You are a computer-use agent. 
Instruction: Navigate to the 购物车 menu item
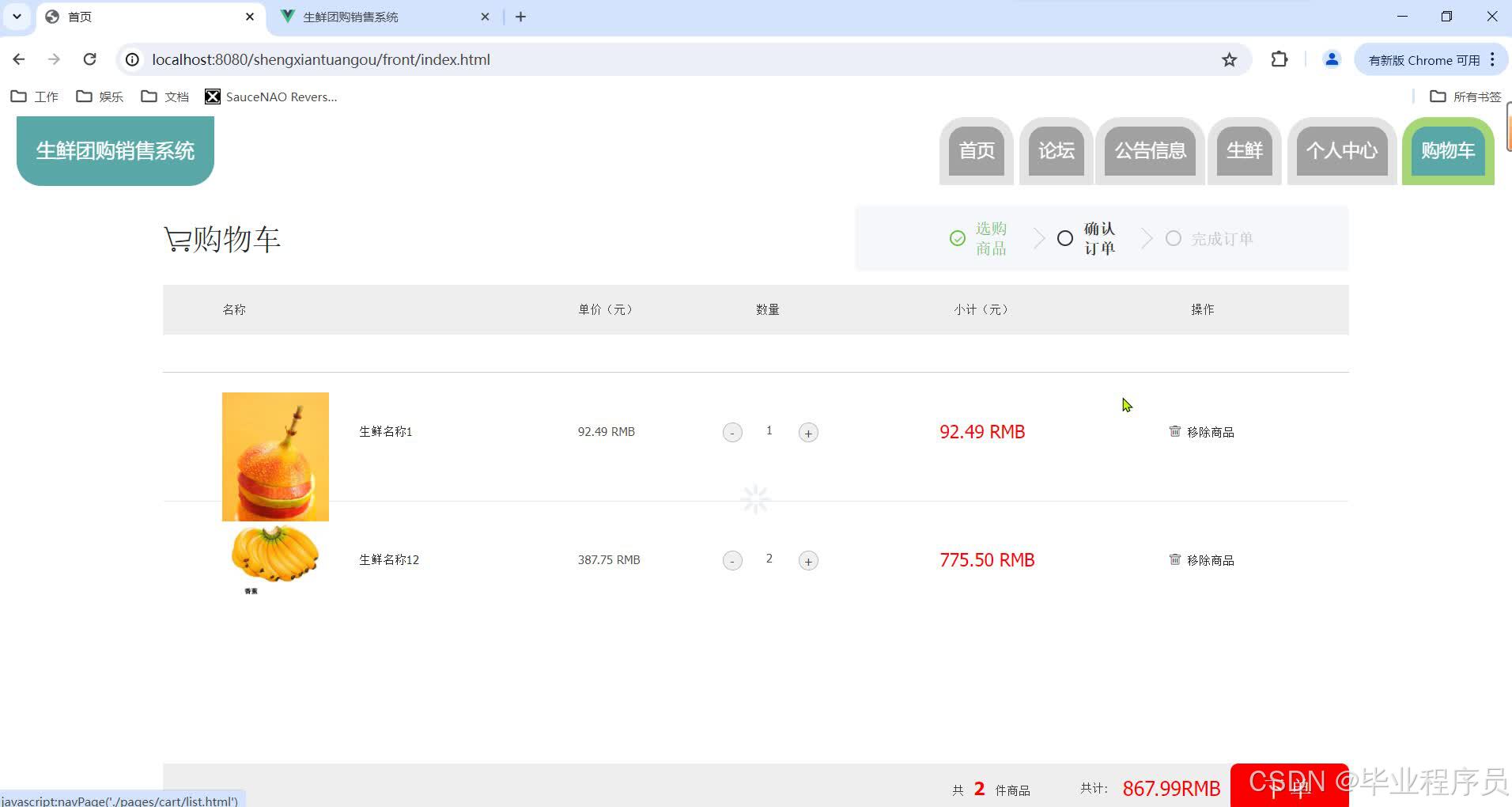click(1448, 150)
